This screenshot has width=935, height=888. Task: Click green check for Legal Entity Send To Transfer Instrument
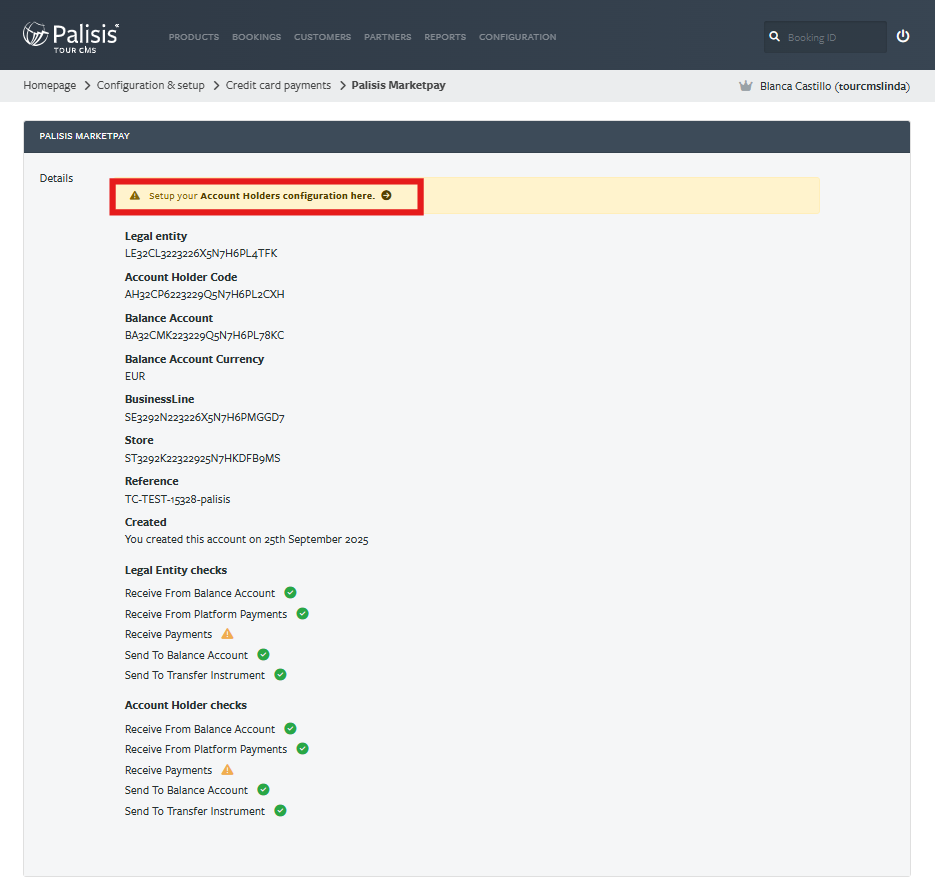[x=280, y=675]
